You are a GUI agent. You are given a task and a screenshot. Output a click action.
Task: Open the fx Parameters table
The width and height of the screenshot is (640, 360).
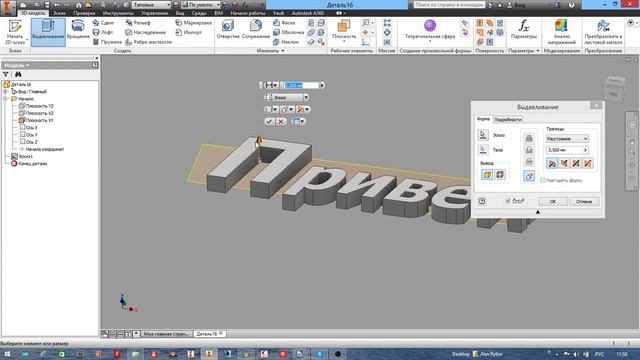(x=524, y=29)
